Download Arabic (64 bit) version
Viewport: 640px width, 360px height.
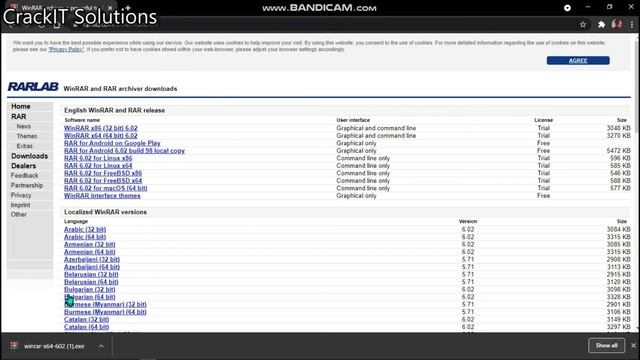[x=85, y=237]
